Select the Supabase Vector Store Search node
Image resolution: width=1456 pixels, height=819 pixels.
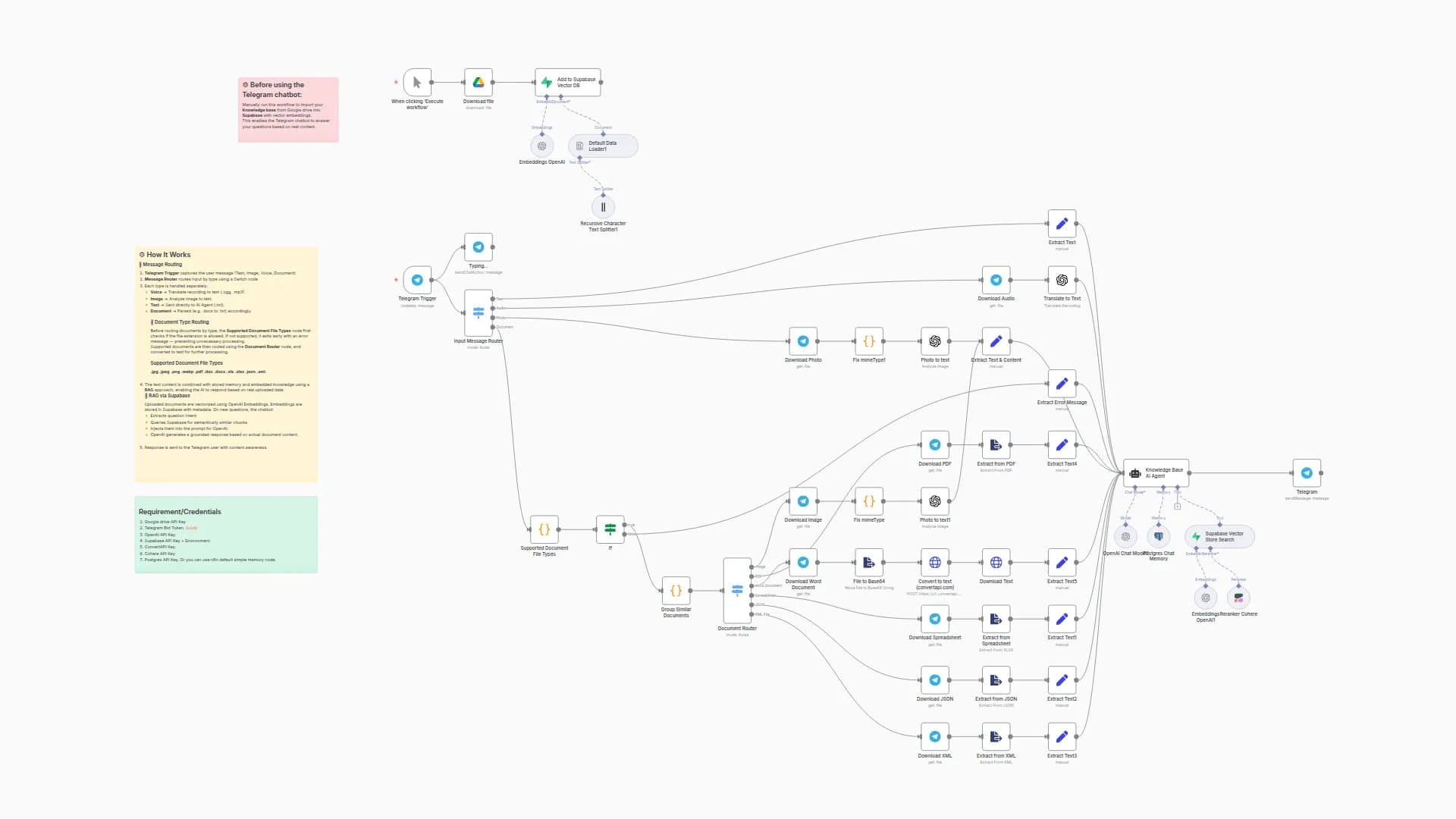tap(1219, 536)
